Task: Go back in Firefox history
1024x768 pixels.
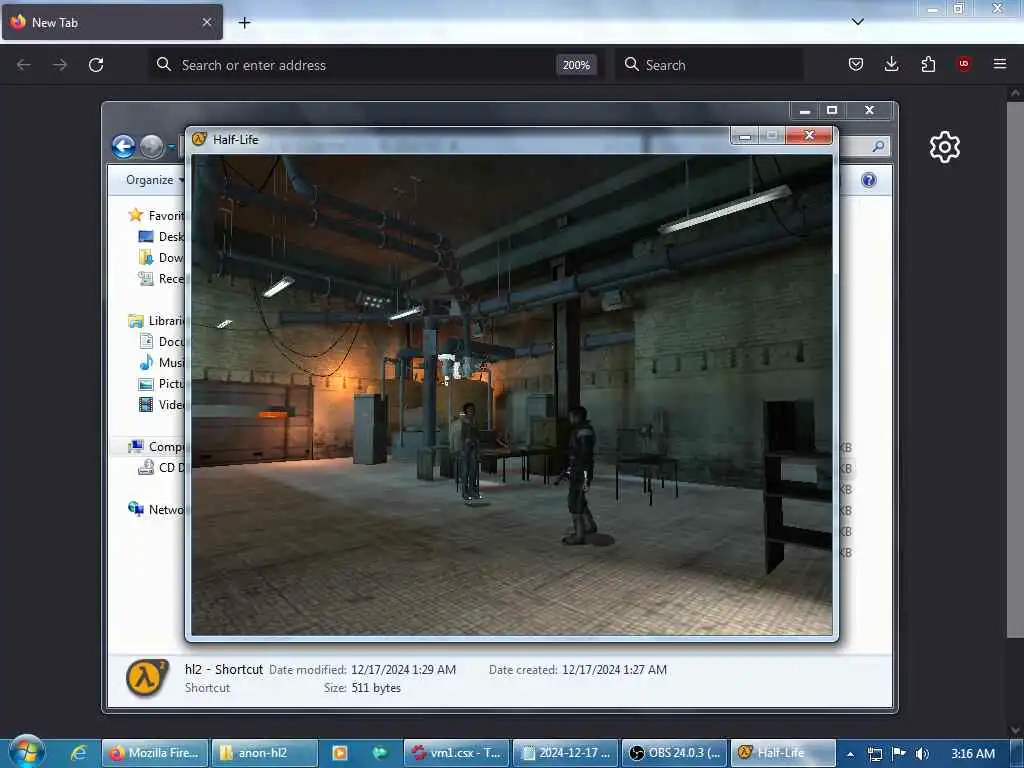Action: [24, 65]
